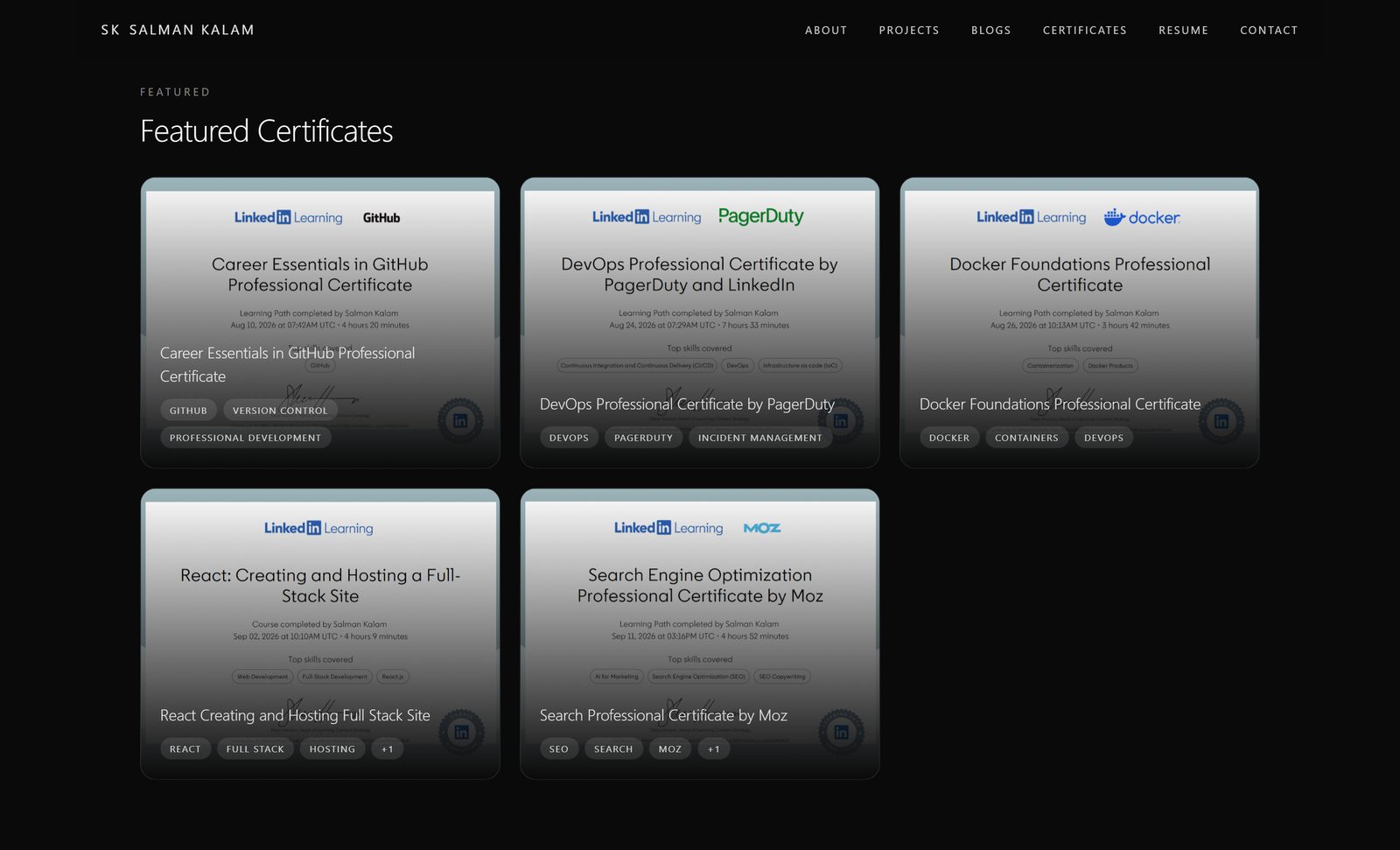
Task: Click the date line reading Aug 24, 2026 at 07:29AM UTC
Action: [699, 326]
